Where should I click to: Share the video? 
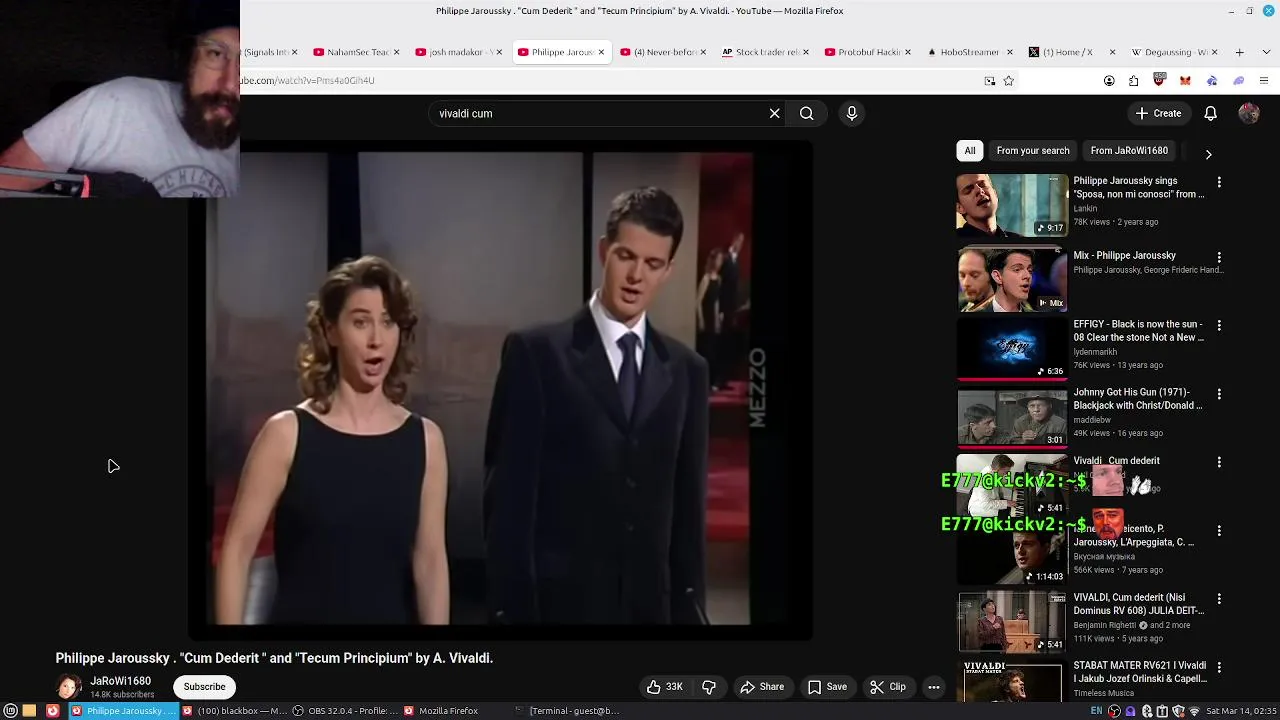pyautogui.click(x=762, y=687)
